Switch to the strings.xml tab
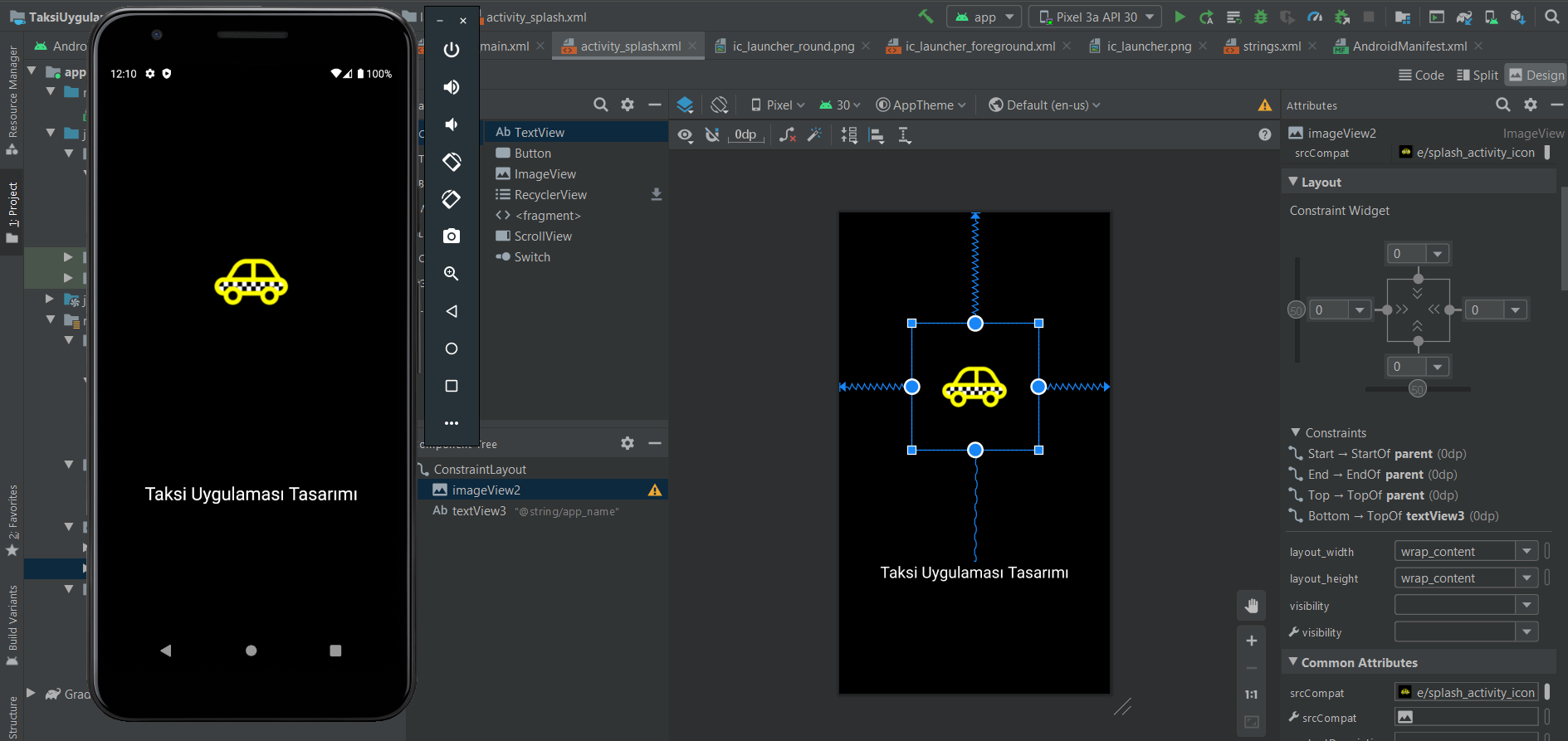 (x=1271, y=46)
